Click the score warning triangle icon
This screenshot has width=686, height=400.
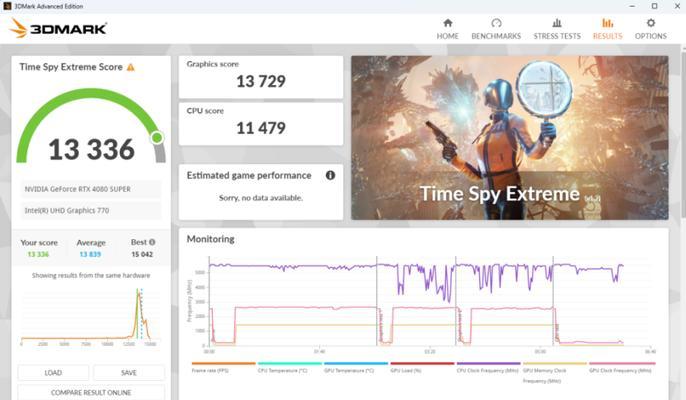130,67
